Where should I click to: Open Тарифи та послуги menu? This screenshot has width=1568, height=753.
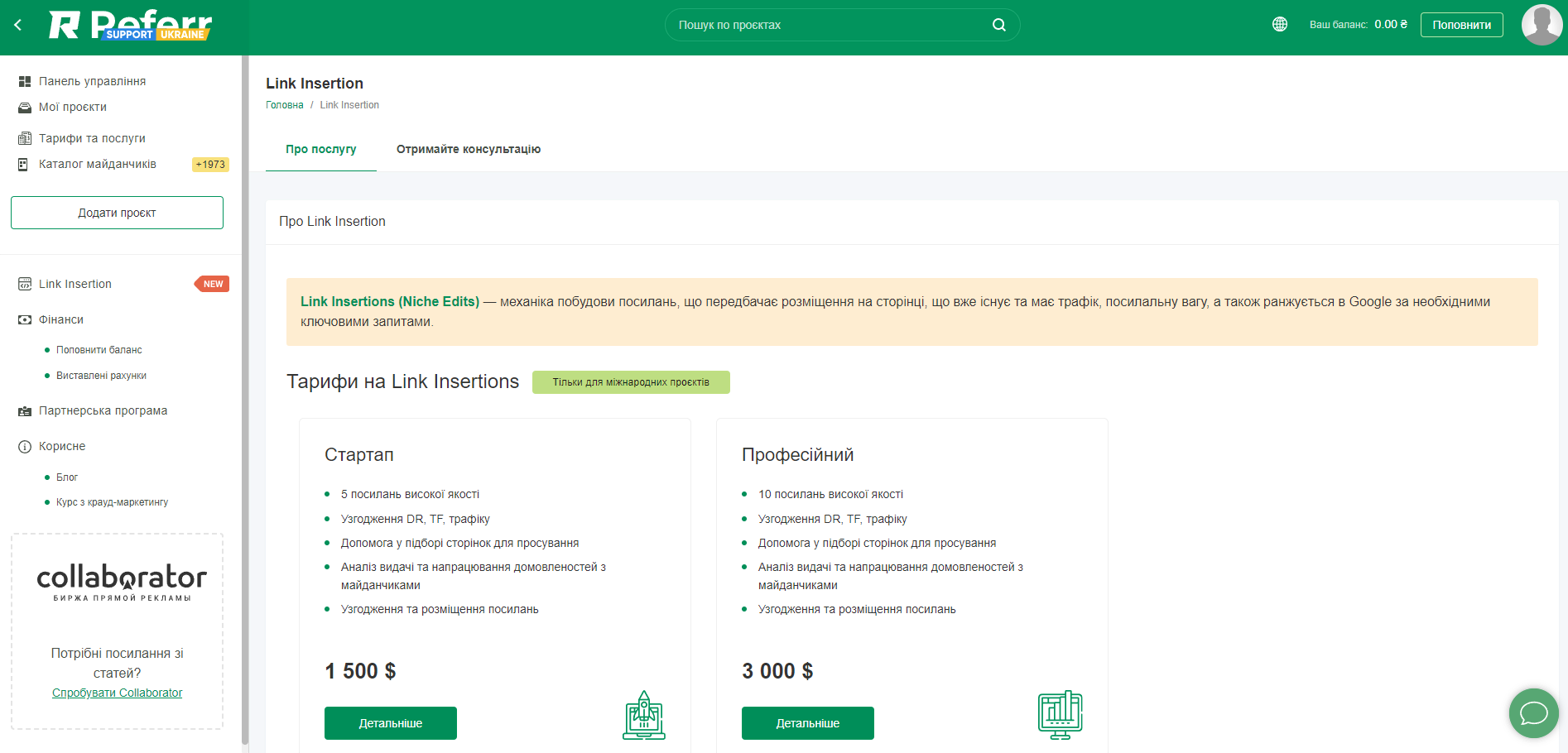click(92, 138)
